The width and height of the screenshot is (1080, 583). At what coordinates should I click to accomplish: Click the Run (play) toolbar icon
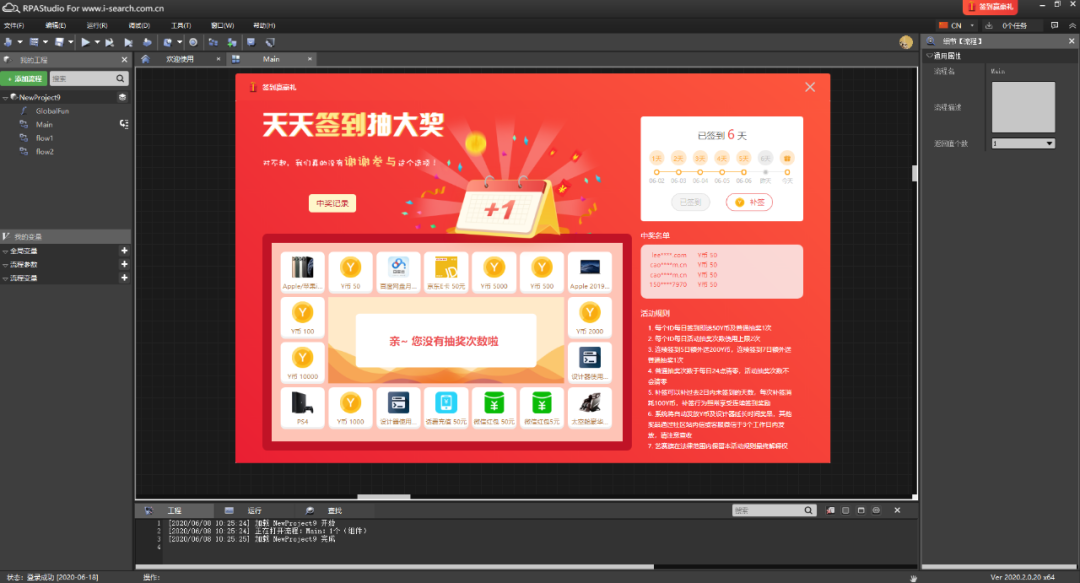tap(84, 42)
